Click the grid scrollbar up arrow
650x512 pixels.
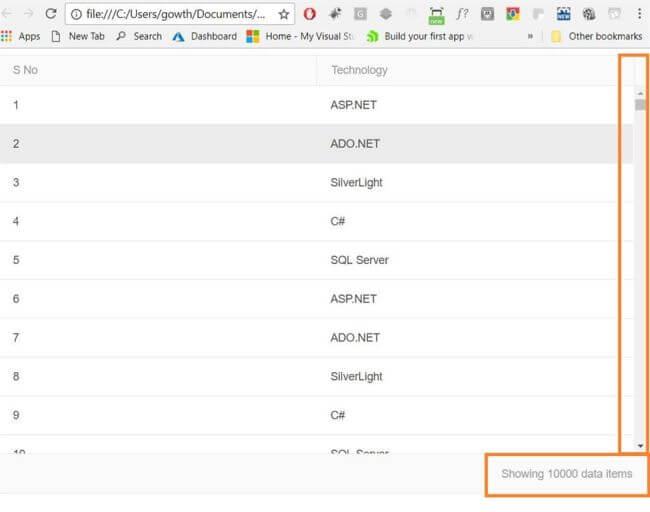click(640, 92)
